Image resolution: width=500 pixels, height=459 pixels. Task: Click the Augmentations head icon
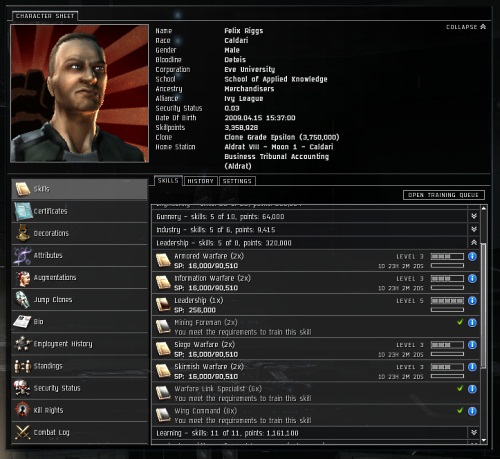click(23, 278)
